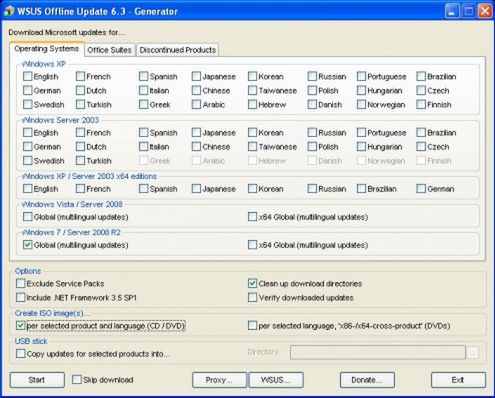495x398 pixels.
Task: Click inside the USB Directory field
Action: (x=378, y=353)
